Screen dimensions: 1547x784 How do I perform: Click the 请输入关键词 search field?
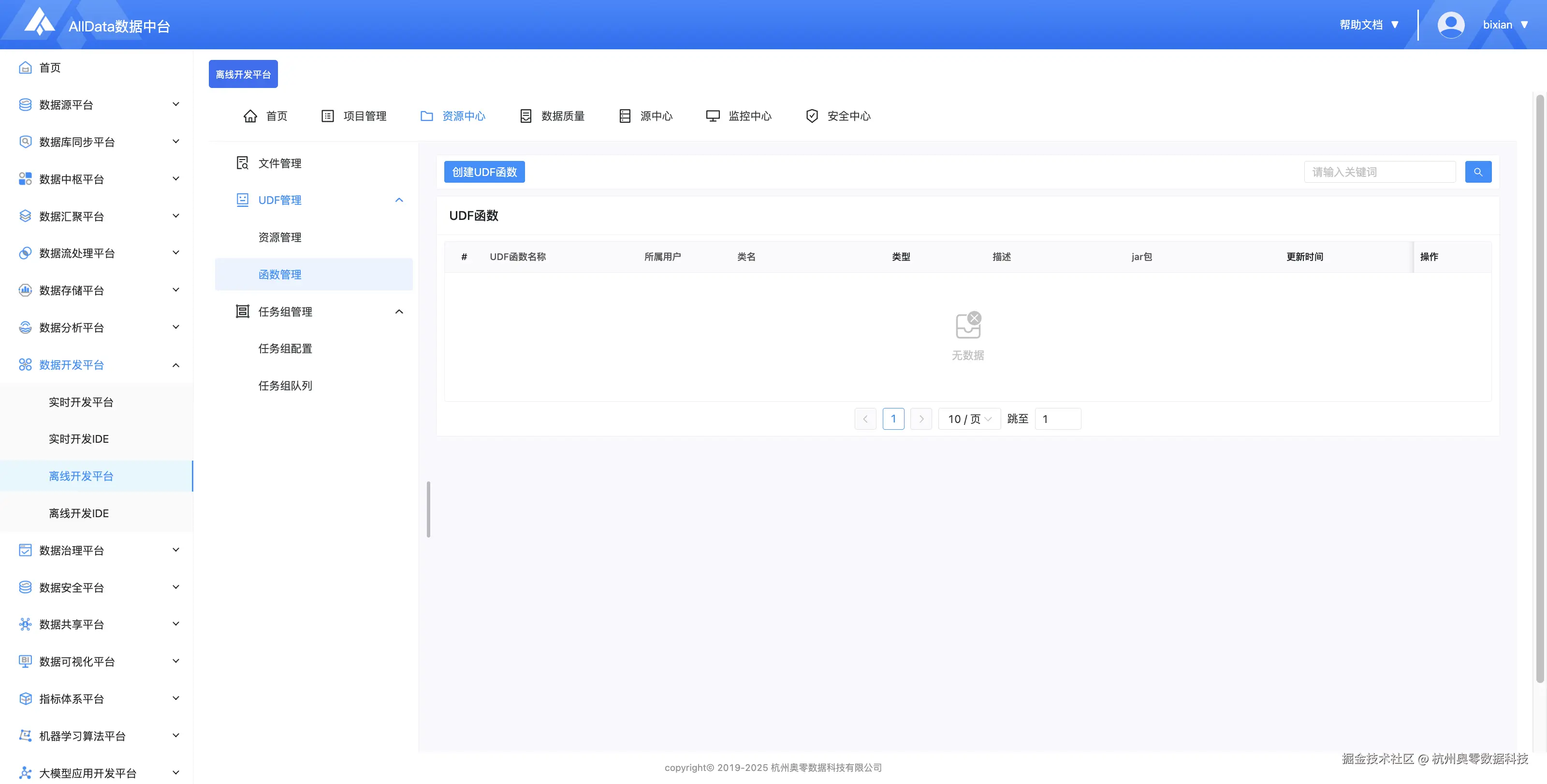tap(1380, 172)
